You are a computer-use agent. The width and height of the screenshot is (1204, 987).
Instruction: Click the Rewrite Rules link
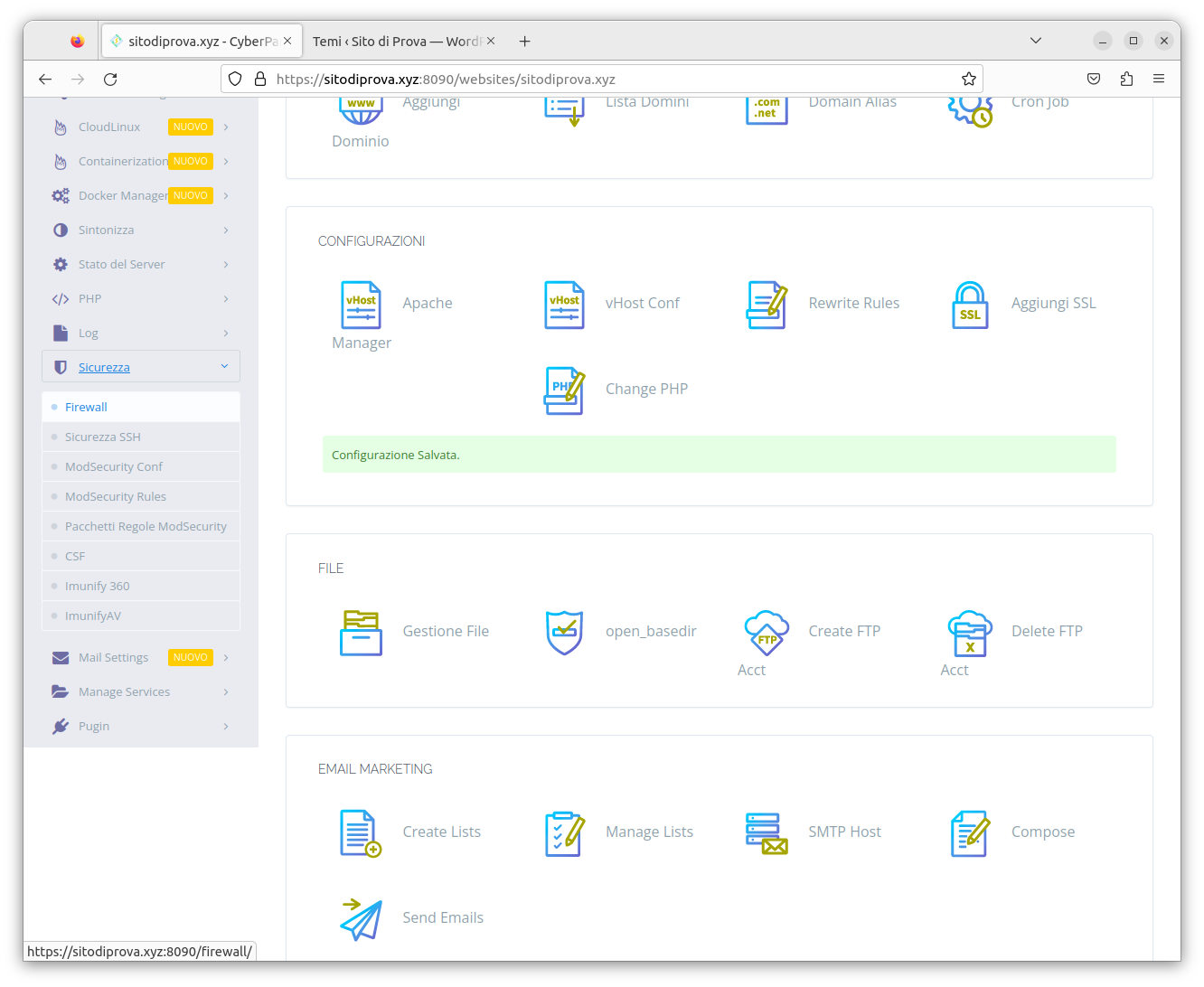[x=853, y=304]
